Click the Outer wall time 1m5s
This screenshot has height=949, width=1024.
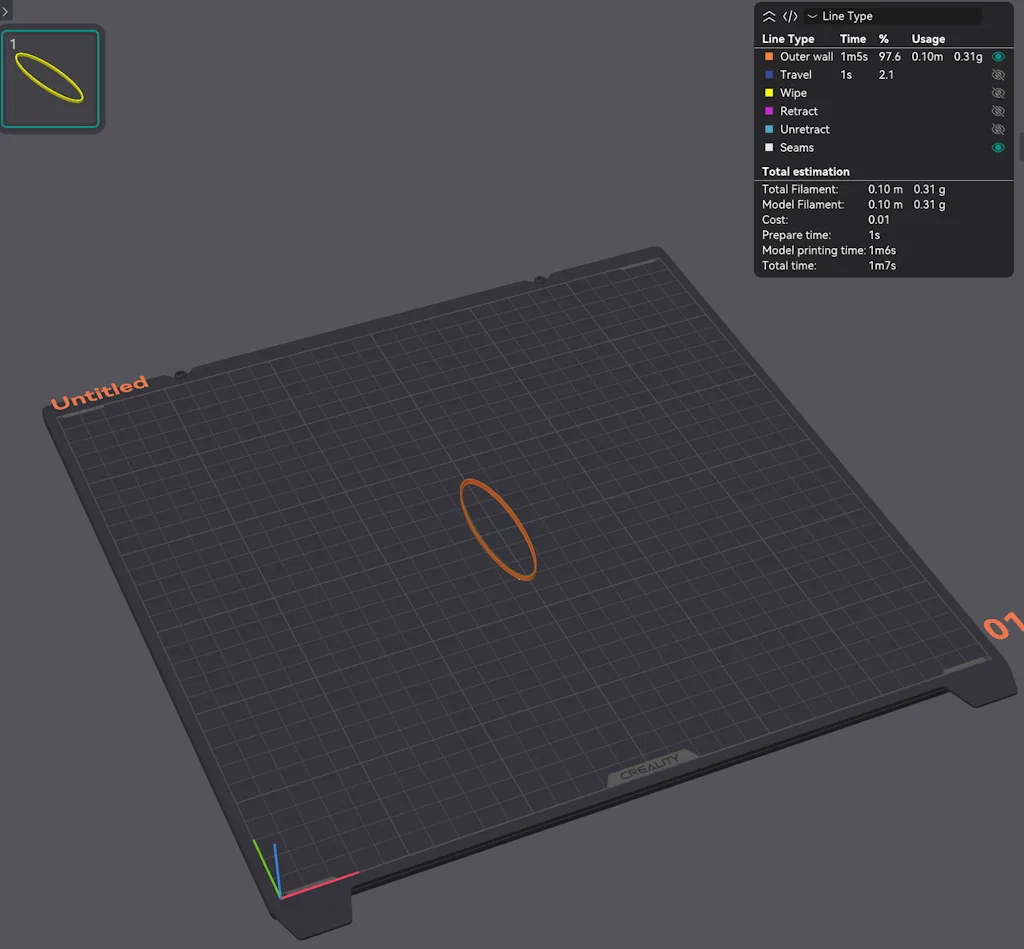[x=854, y=57]
